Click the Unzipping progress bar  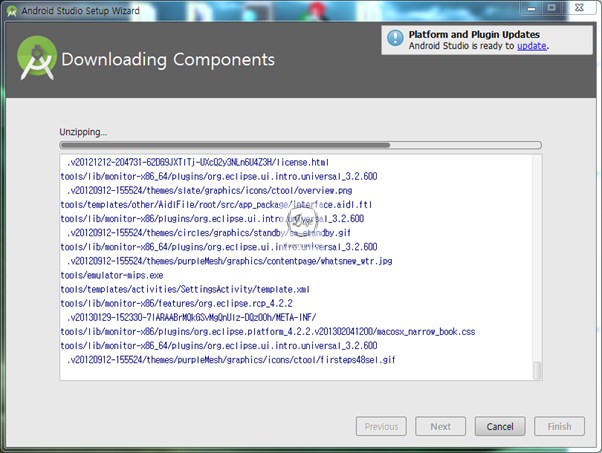(301, 145)
